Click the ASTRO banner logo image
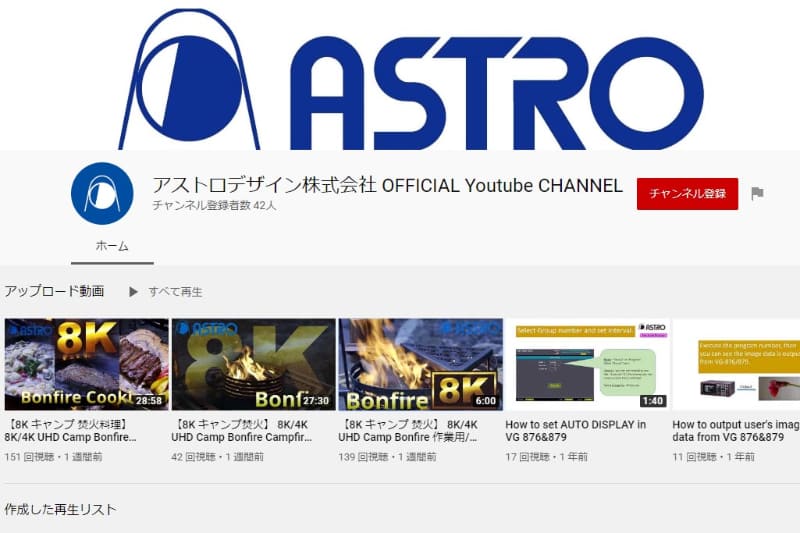The height and width of the screenshot is (533, 800). 411,79
